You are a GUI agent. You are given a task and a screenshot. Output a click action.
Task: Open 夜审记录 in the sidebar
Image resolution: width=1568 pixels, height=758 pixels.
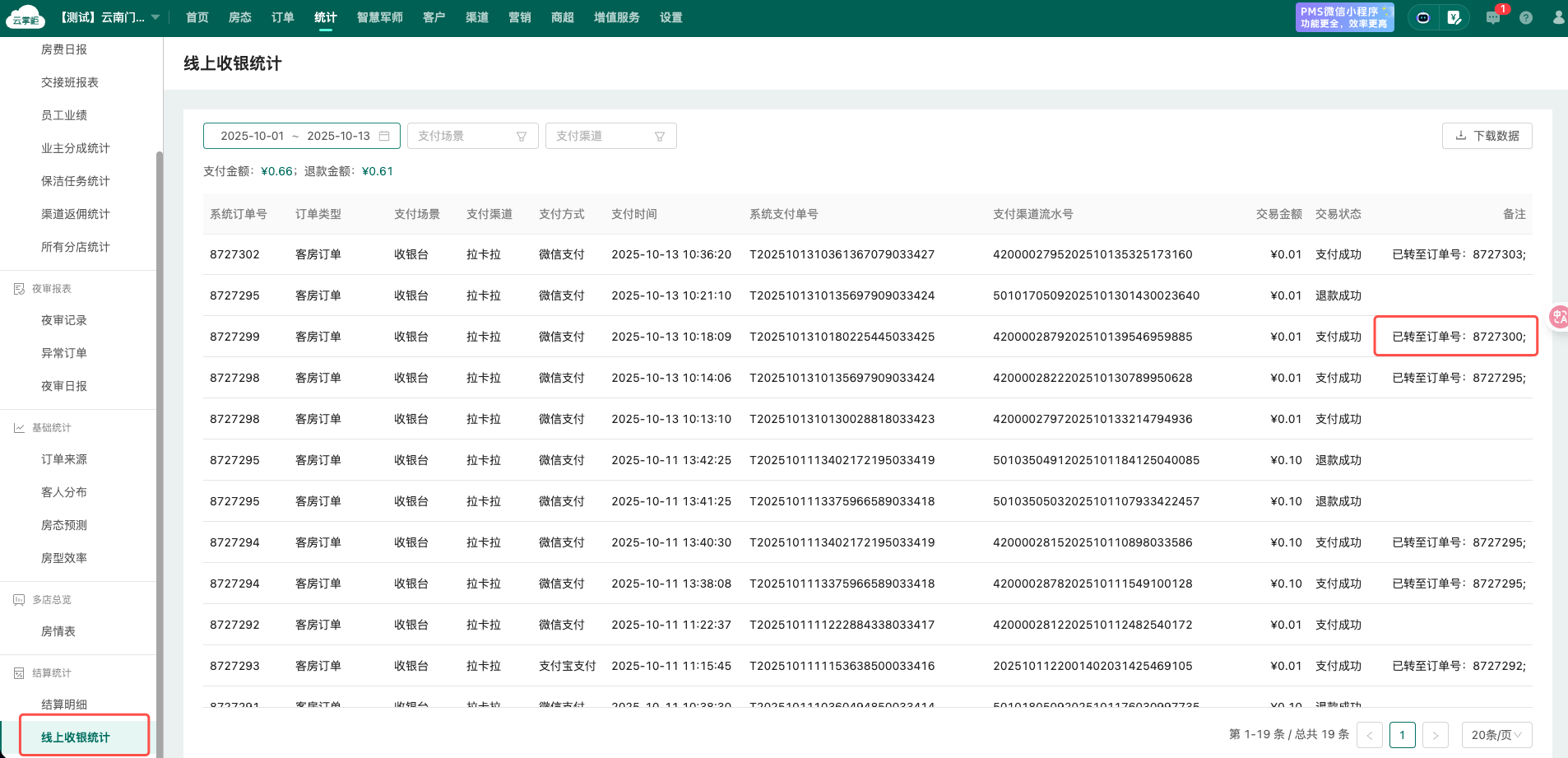(x=64, y=320)
